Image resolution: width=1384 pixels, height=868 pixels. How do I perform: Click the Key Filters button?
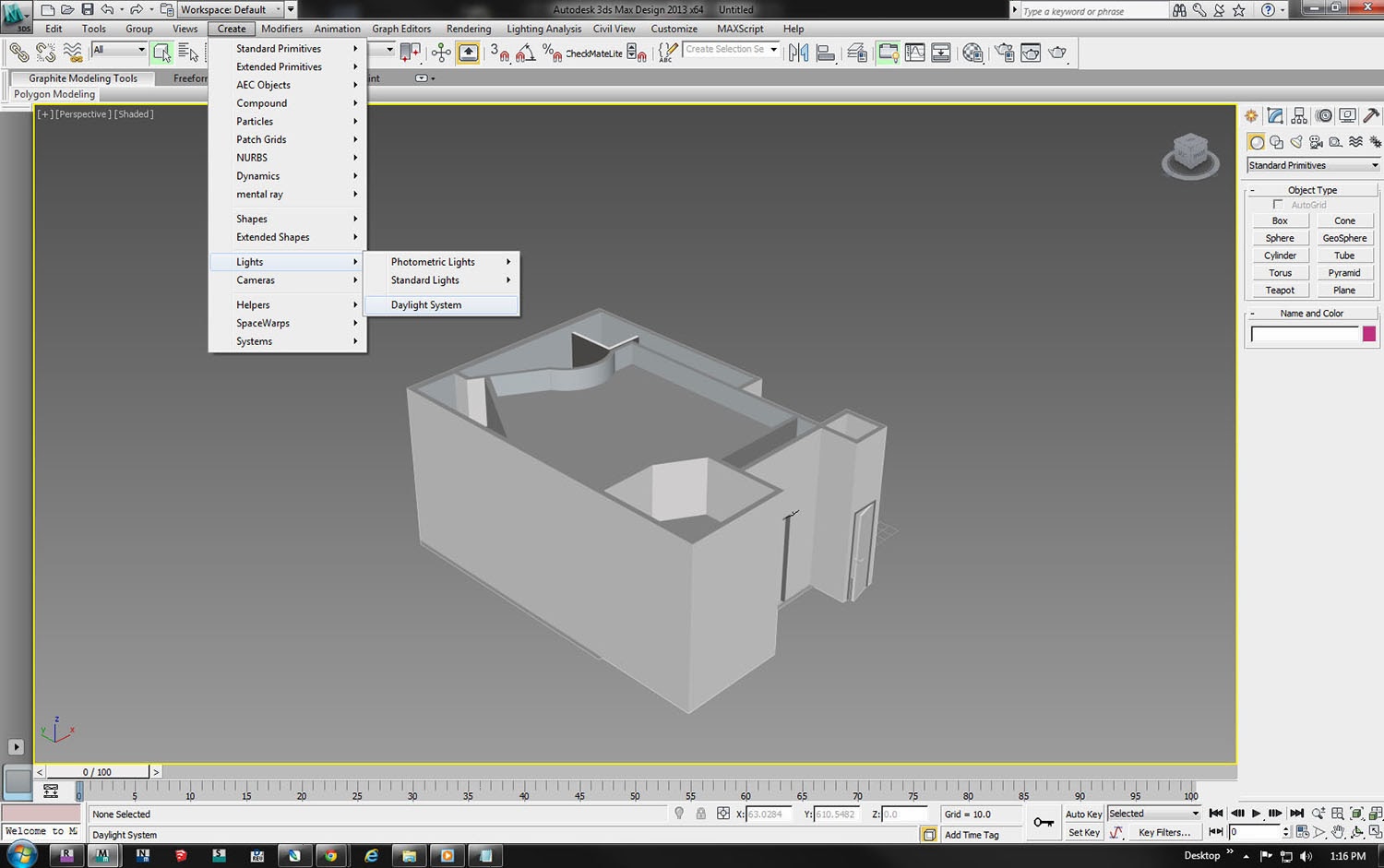pos(1164,832)
